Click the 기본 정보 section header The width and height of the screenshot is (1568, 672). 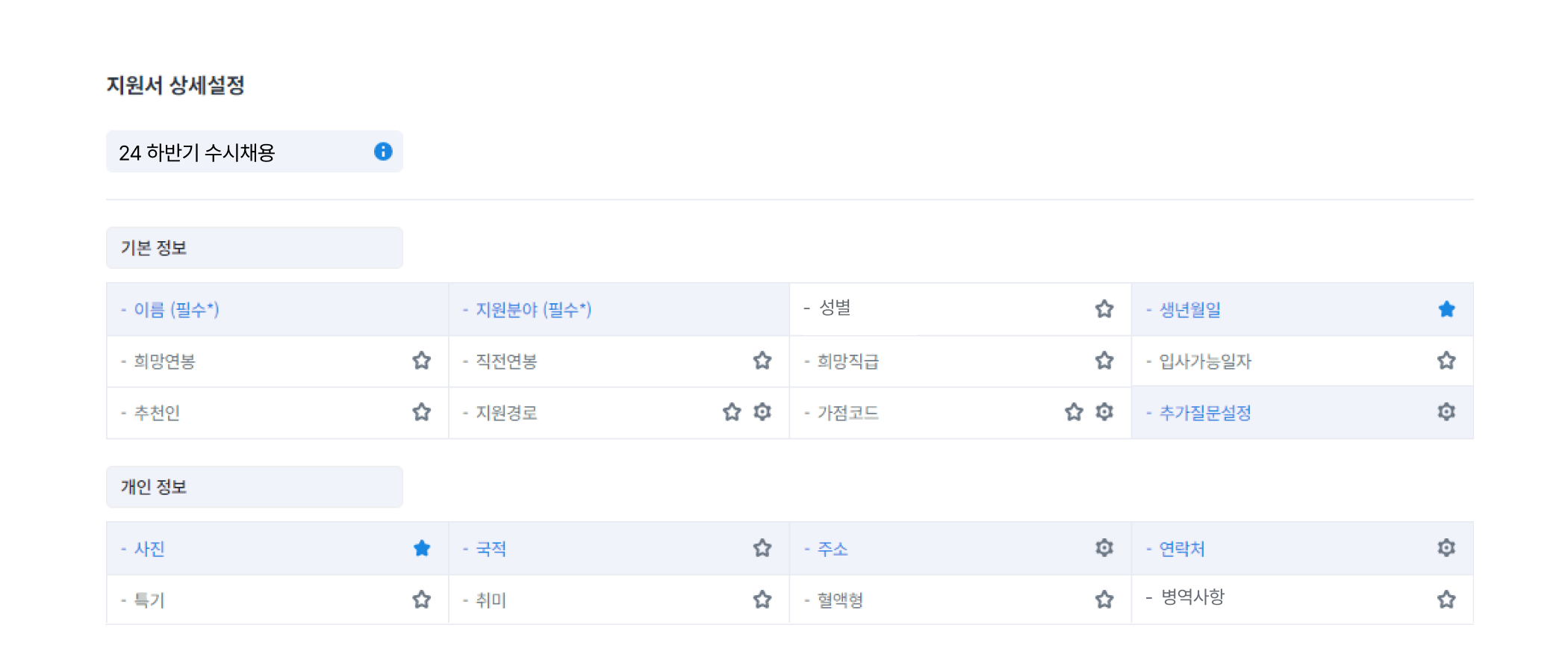tap(254, 248)
